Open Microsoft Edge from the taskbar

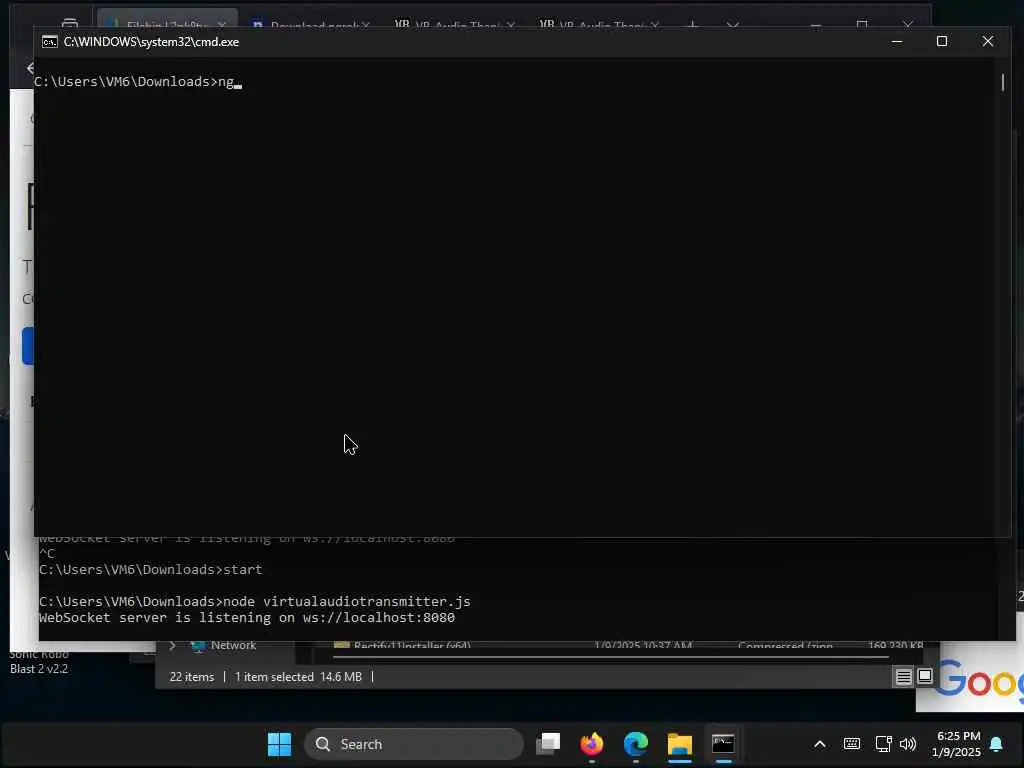tap(636, 744)
